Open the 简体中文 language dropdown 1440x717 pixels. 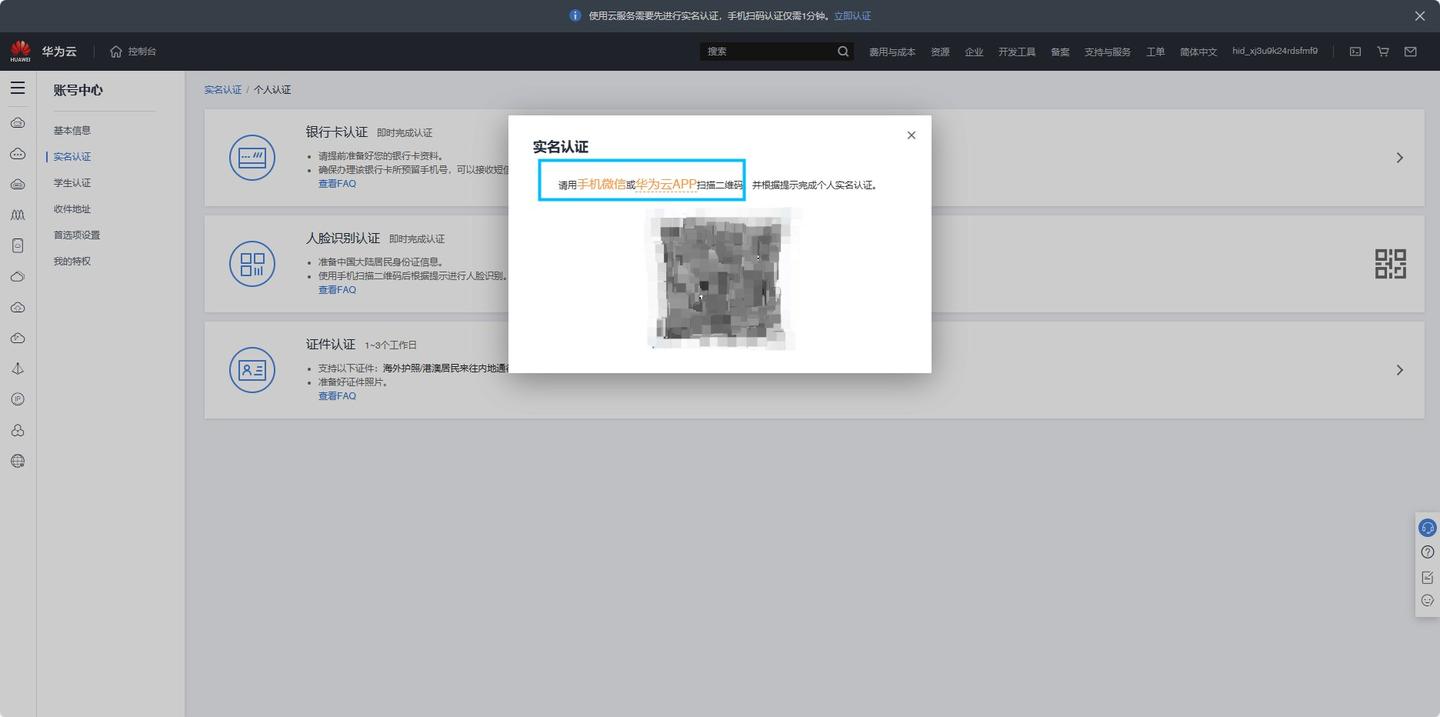pyautogui.click(x=1198, y=52)
